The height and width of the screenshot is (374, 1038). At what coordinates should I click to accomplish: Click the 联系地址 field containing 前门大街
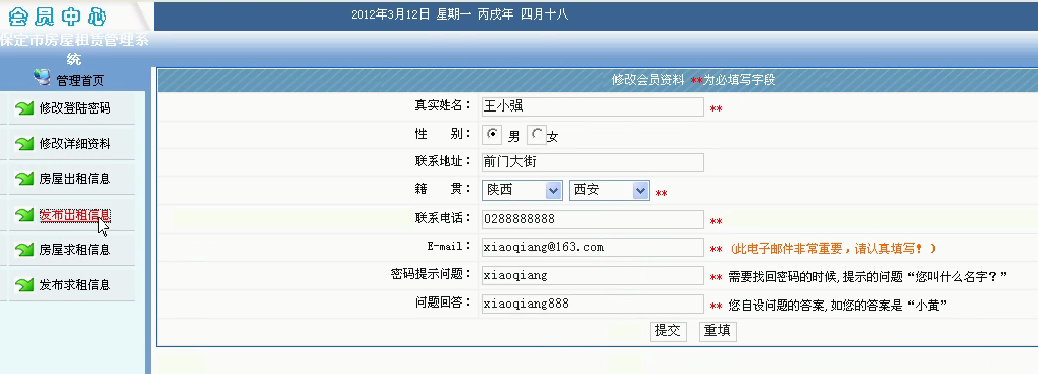click(x=592, y=162)
